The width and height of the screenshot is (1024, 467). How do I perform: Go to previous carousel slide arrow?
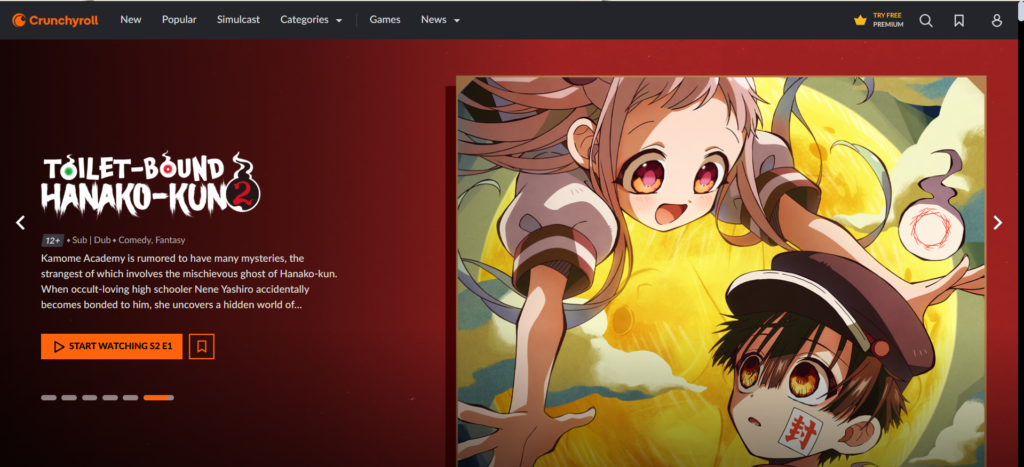pos(20,223)
